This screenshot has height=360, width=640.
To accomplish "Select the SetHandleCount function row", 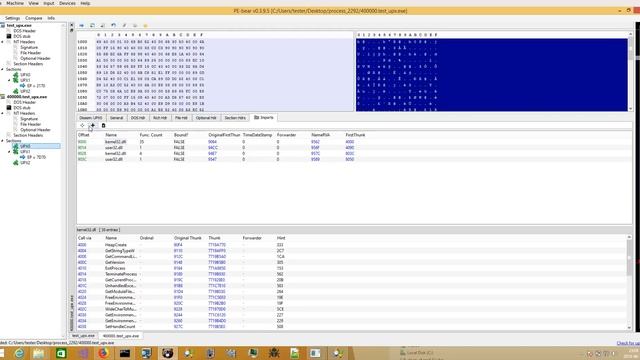I will pyautogui.click(x=352, y=327).
